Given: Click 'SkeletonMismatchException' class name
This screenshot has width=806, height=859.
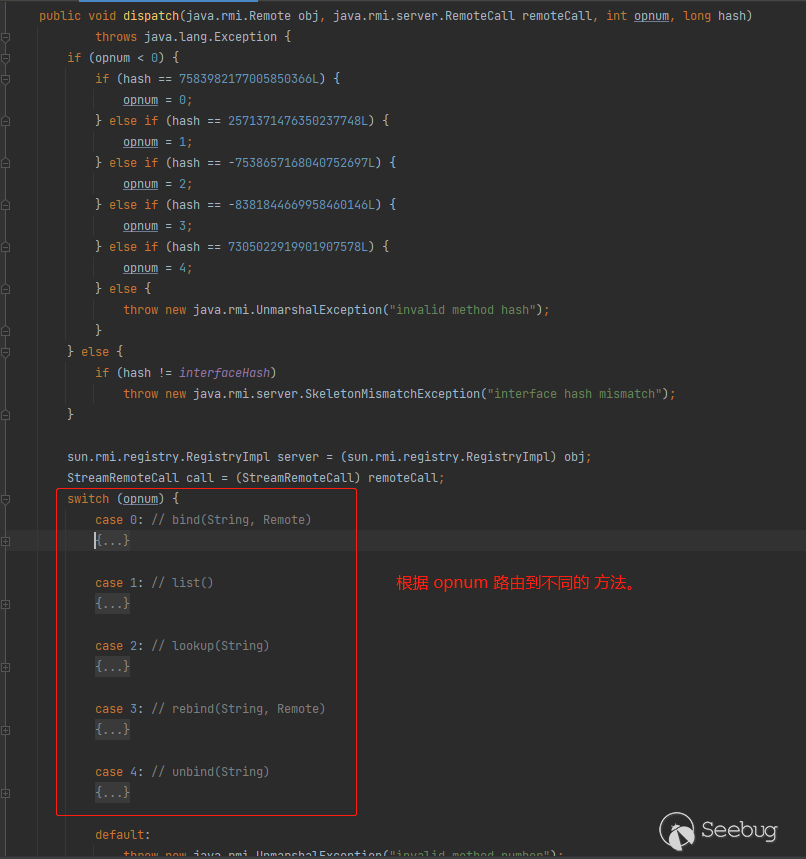Looking at the screenshot, I should (x=392, y=394).
